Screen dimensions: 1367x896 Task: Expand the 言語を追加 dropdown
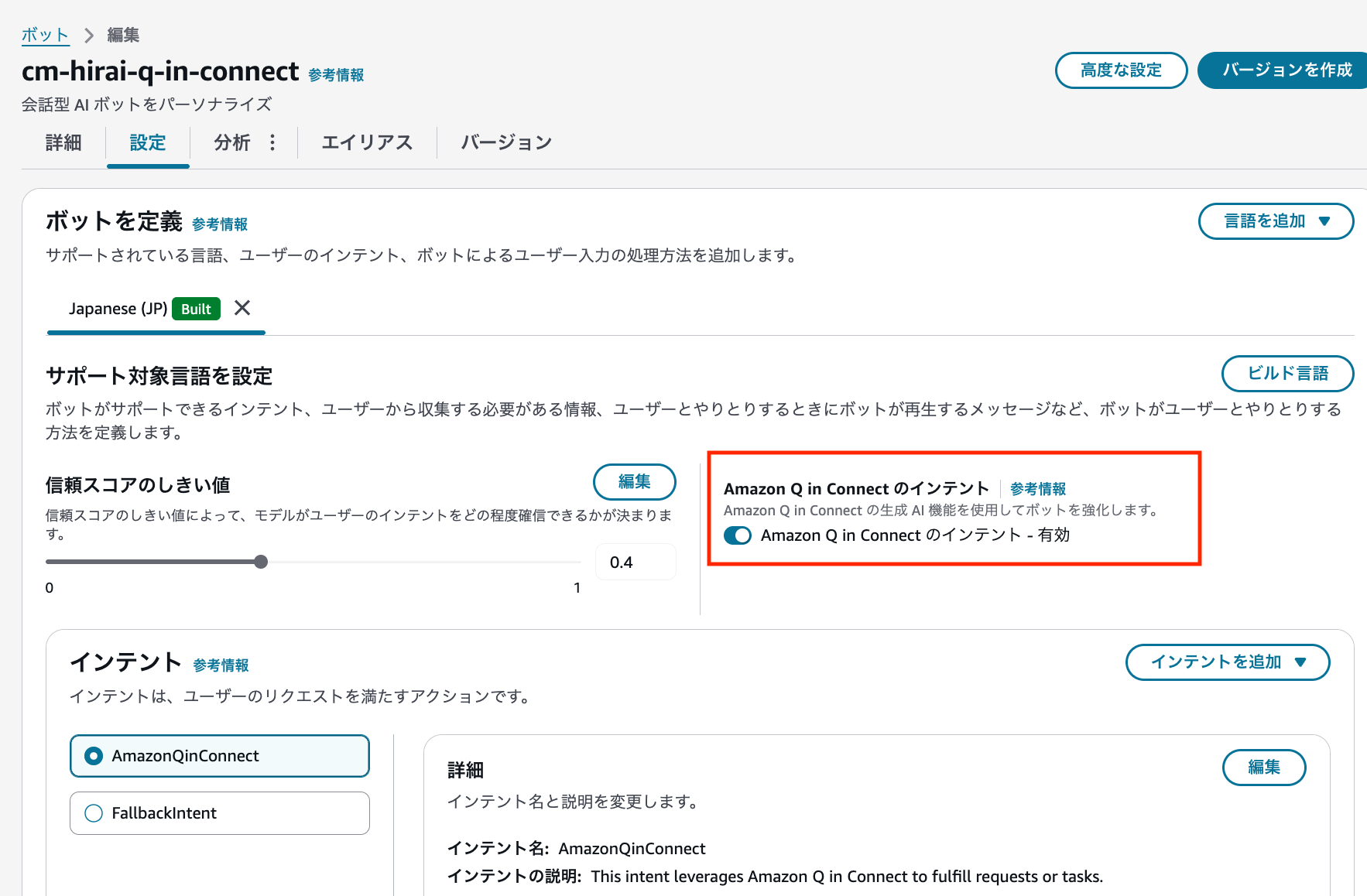coord(1276,221)
